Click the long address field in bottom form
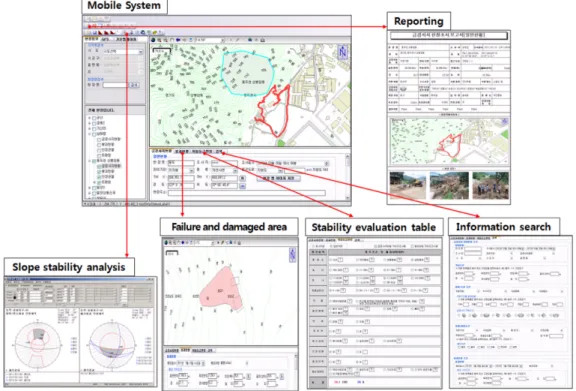The image size is (576, 391). click(x=247, y=193)
